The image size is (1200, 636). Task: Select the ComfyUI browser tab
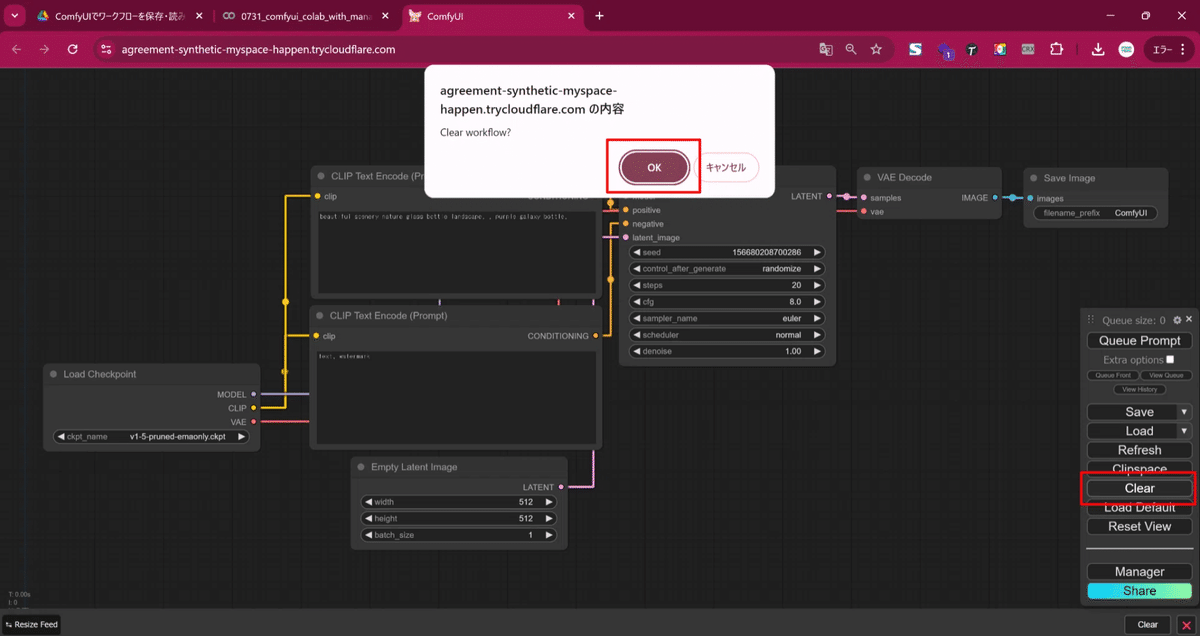pos(490,16)
